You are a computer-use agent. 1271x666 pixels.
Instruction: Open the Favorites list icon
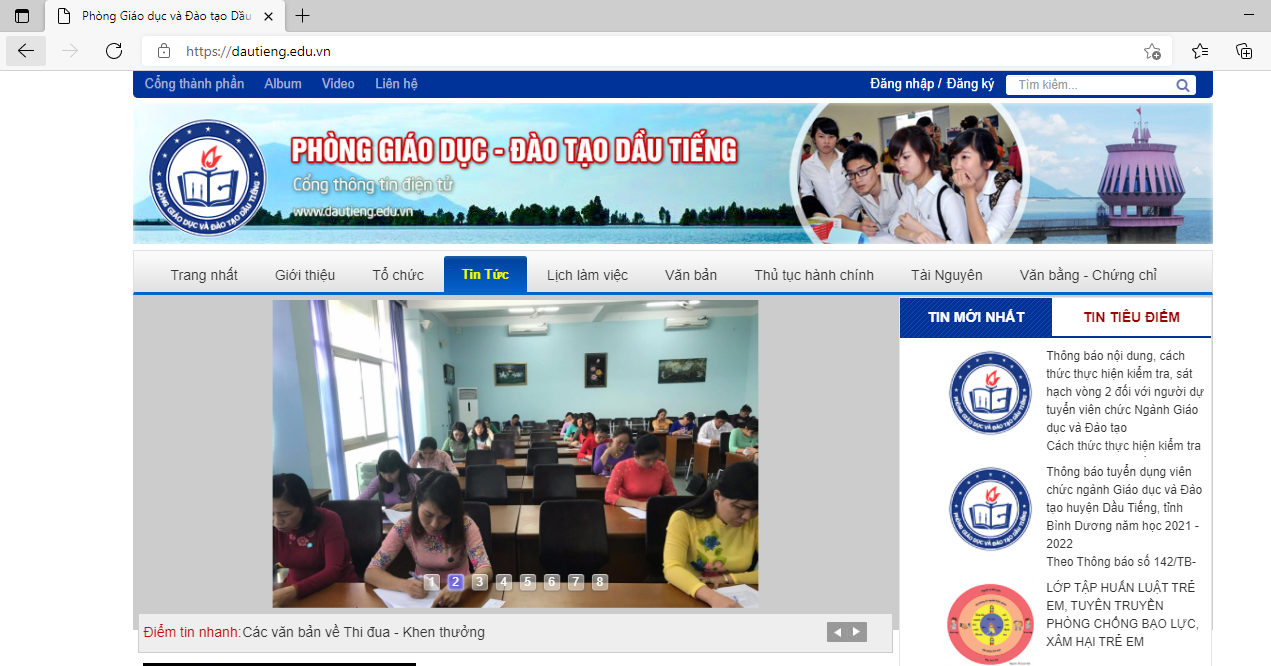(1200, 51)
